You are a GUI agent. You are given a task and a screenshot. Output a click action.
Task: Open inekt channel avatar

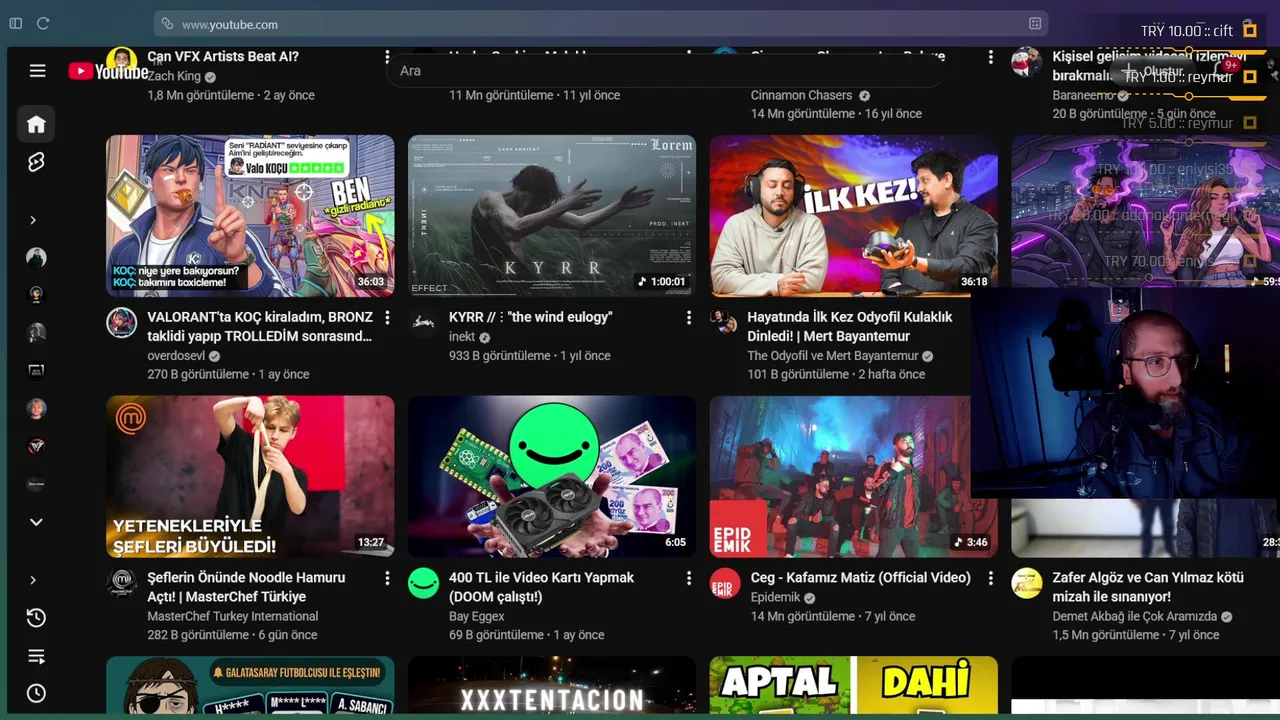tap(423, 322)
